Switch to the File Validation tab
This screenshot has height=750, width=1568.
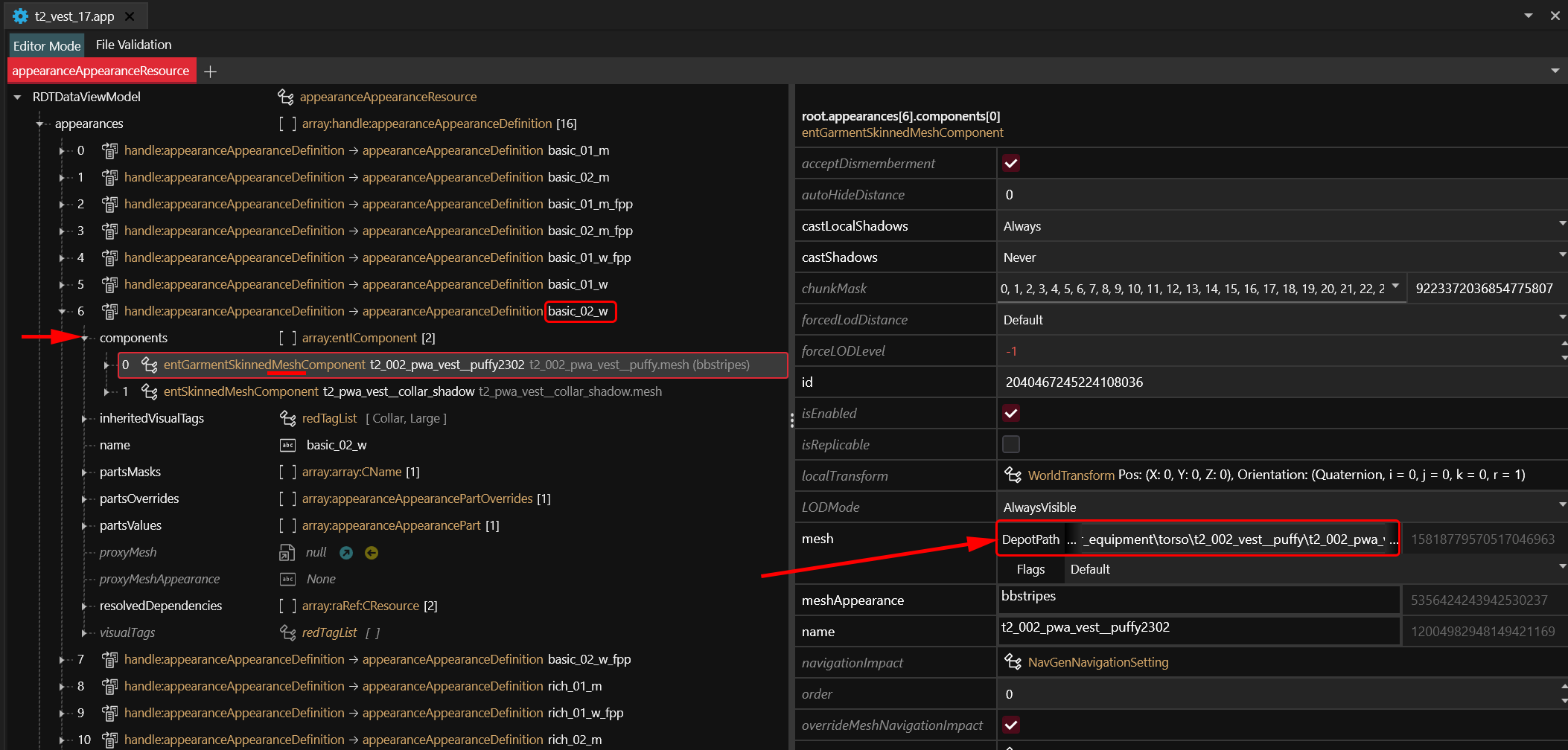133,45
